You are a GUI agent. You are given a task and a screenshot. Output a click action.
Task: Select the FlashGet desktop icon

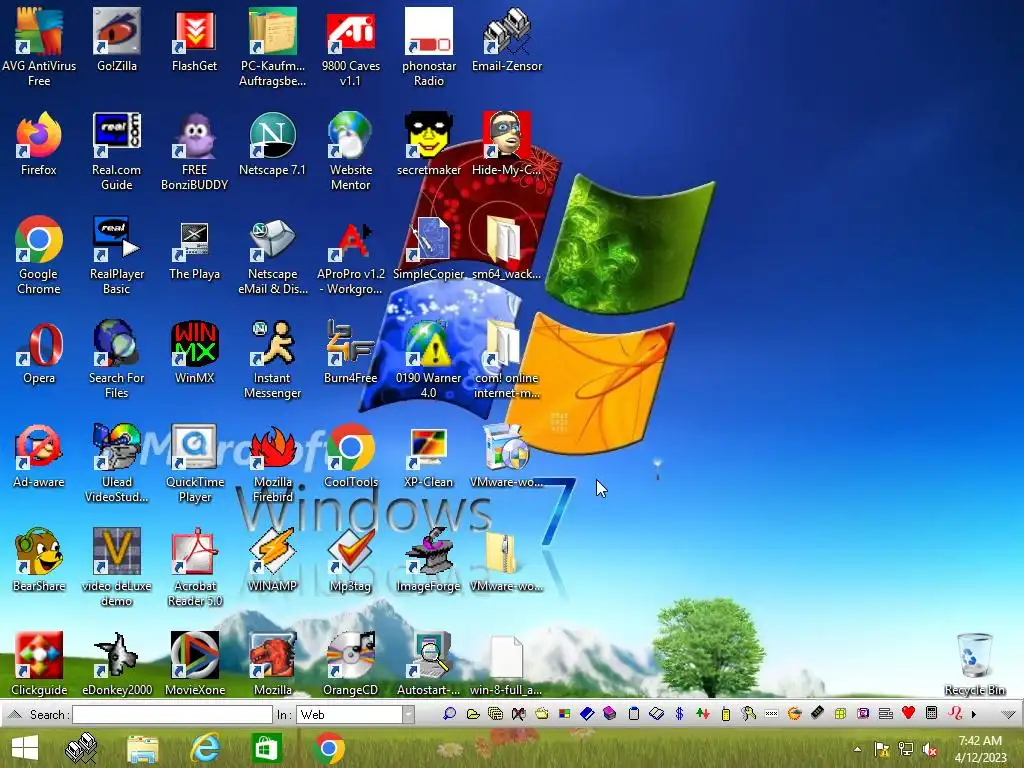pos(195,39)
